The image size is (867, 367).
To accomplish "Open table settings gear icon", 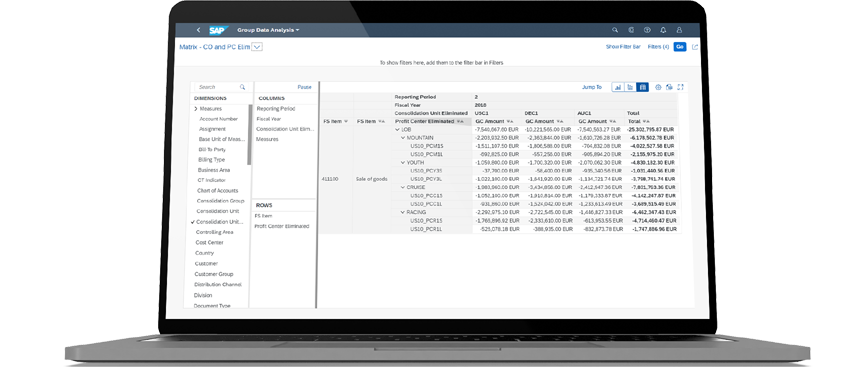I will pos(658,87).
